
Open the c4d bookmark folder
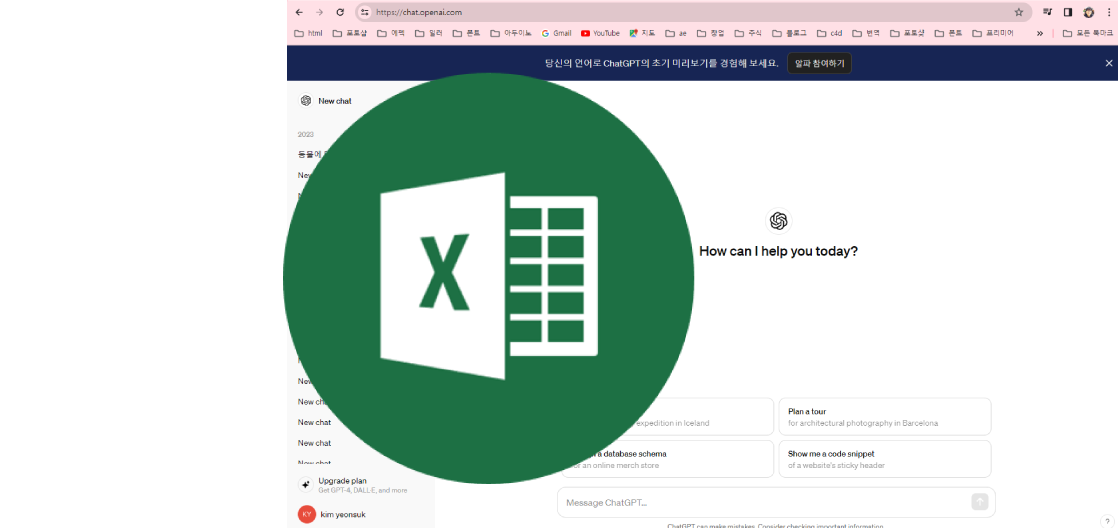[x=830, y=33]
